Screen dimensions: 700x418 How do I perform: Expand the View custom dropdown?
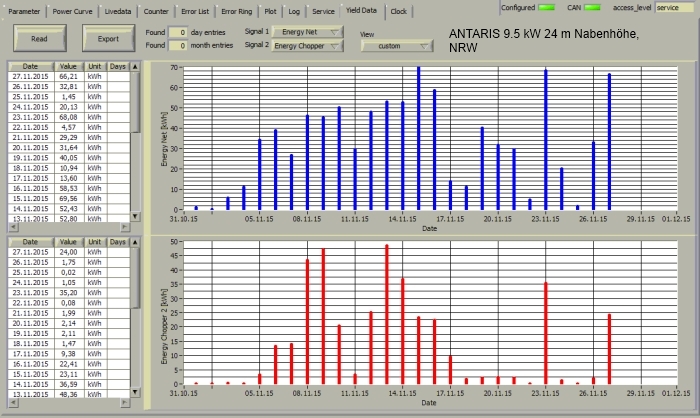click(x=397, y=46)
